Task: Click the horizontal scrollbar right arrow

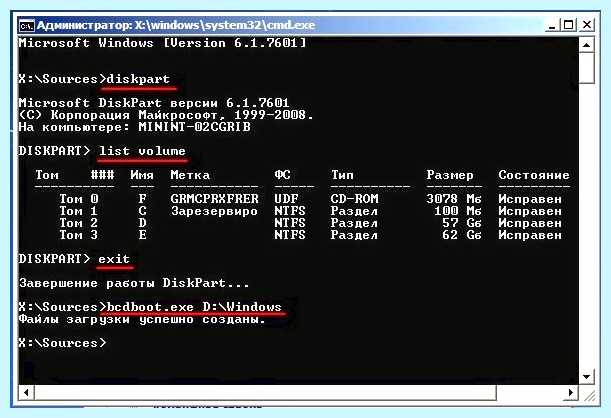Action: coord(570,392)
